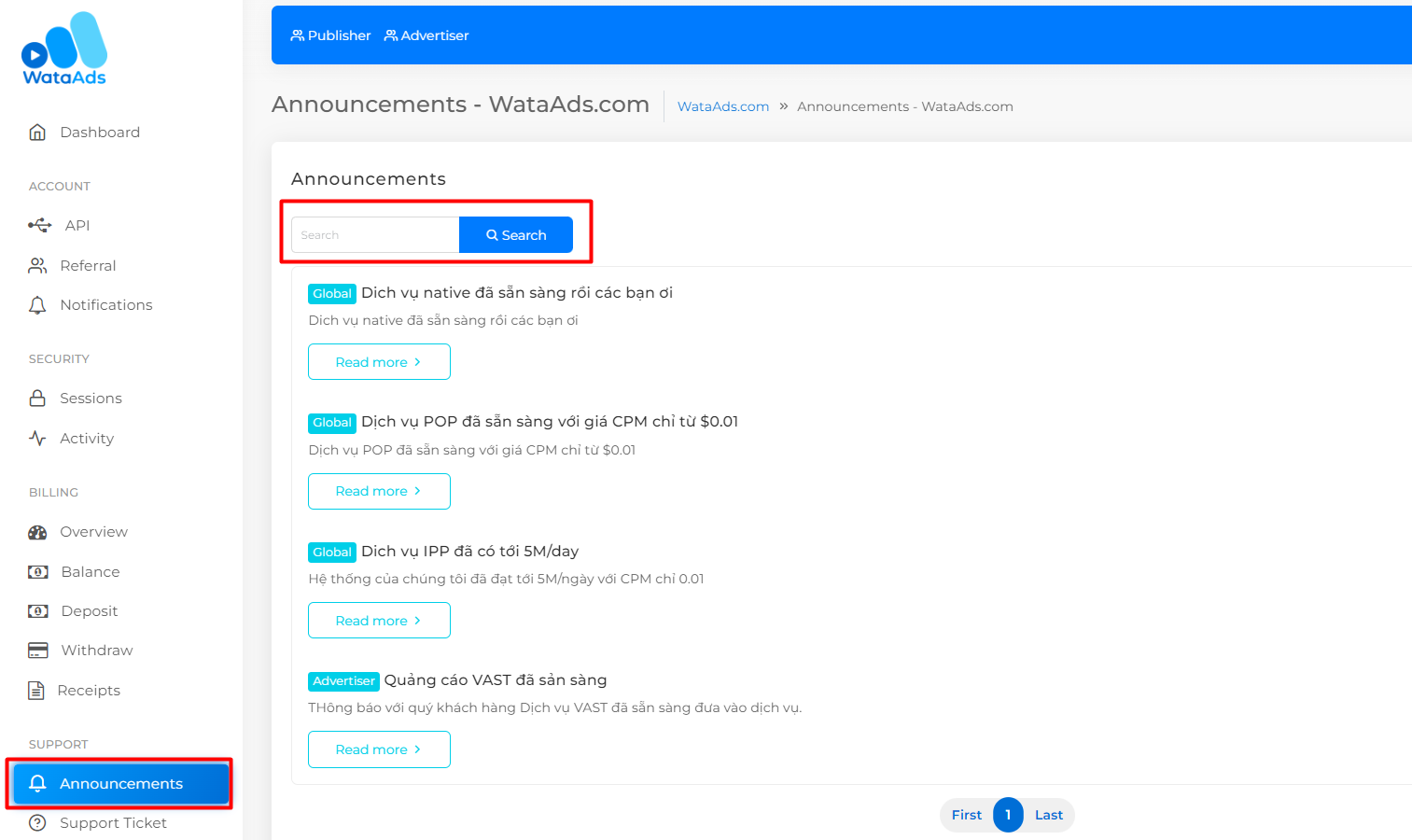Open announcement title 'Quảng cáo VAST đã sản sàng'
Viewport: 1412px width, 840px height.
496,680
